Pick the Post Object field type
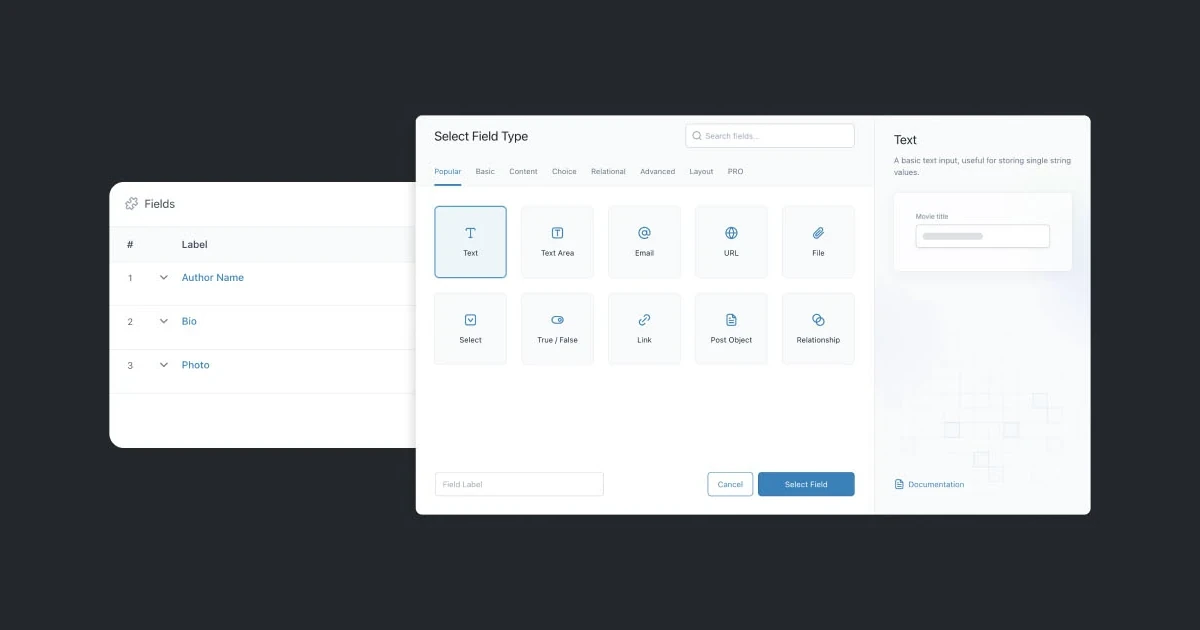1200x630 pixels. (731, 328)
